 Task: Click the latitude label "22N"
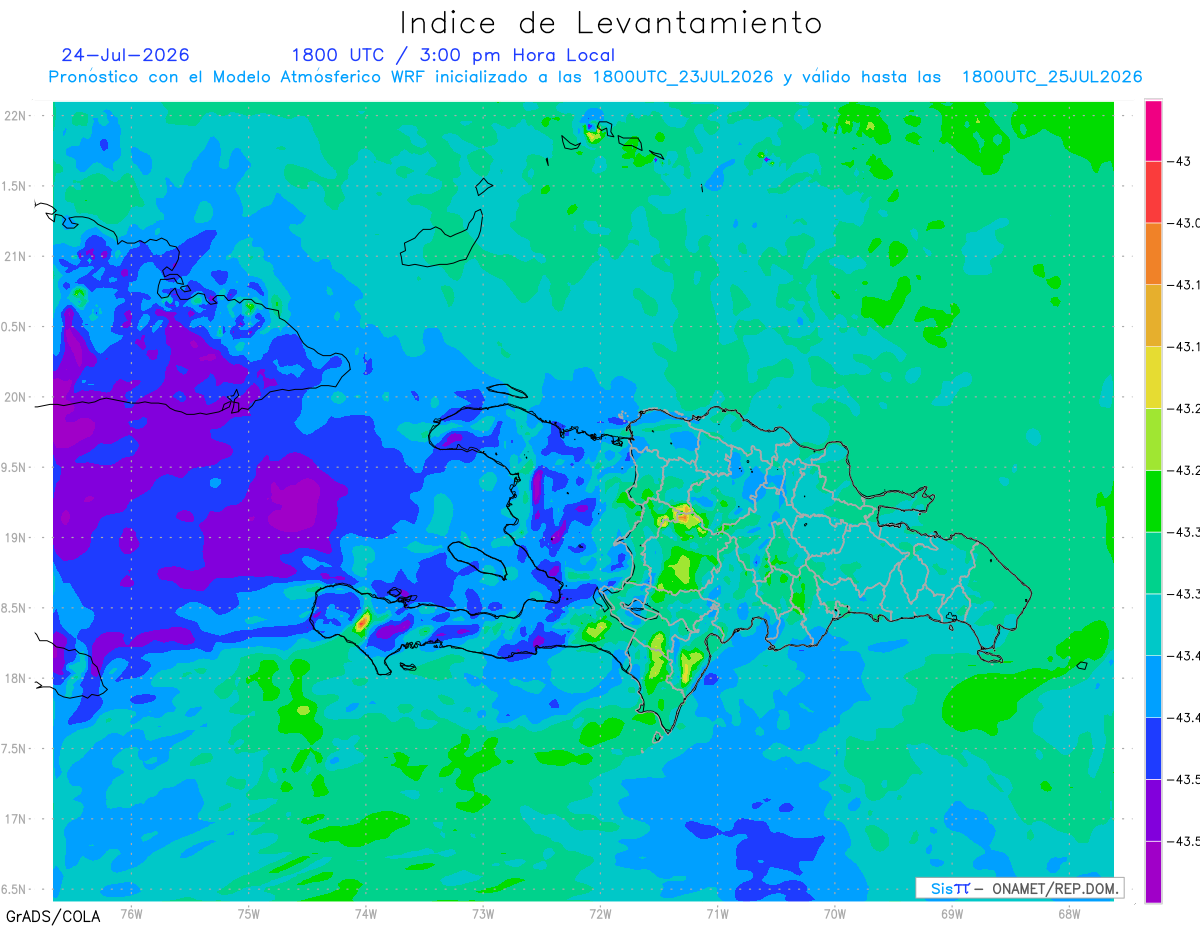click(16, 116)
